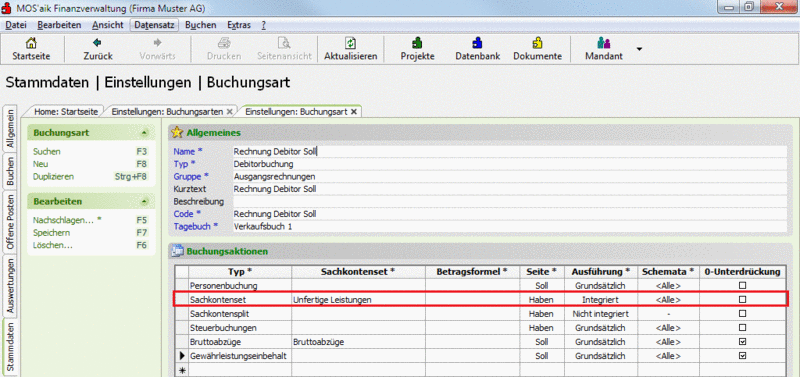Go back with the Zurück arrow
The image size is (800, 377).
97,43
